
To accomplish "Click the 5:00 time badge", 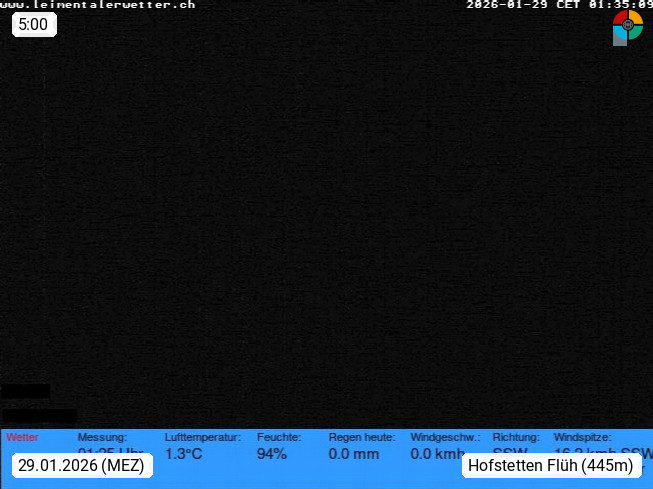I will pos(33,25).
